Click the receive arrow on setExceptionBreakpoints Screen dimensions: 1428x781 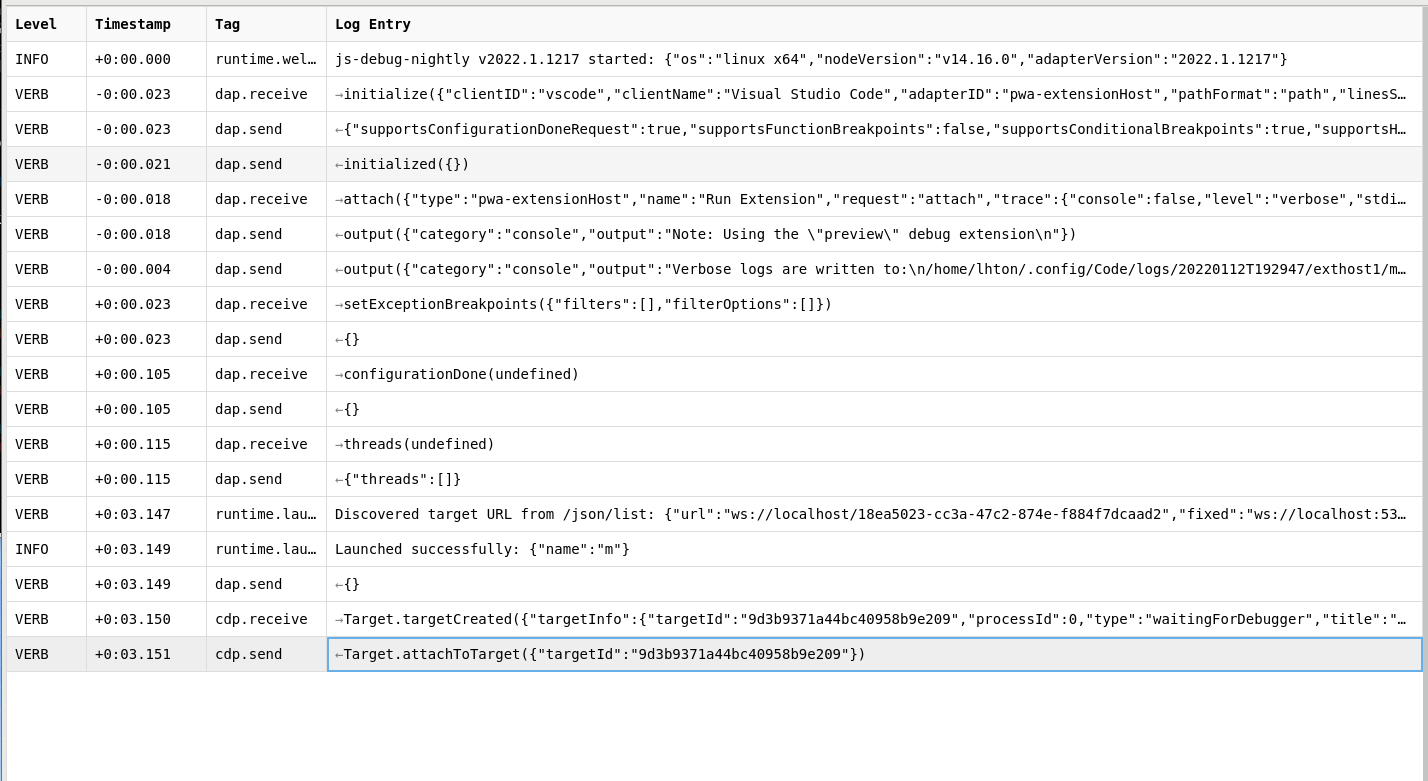tap(339, 304)
